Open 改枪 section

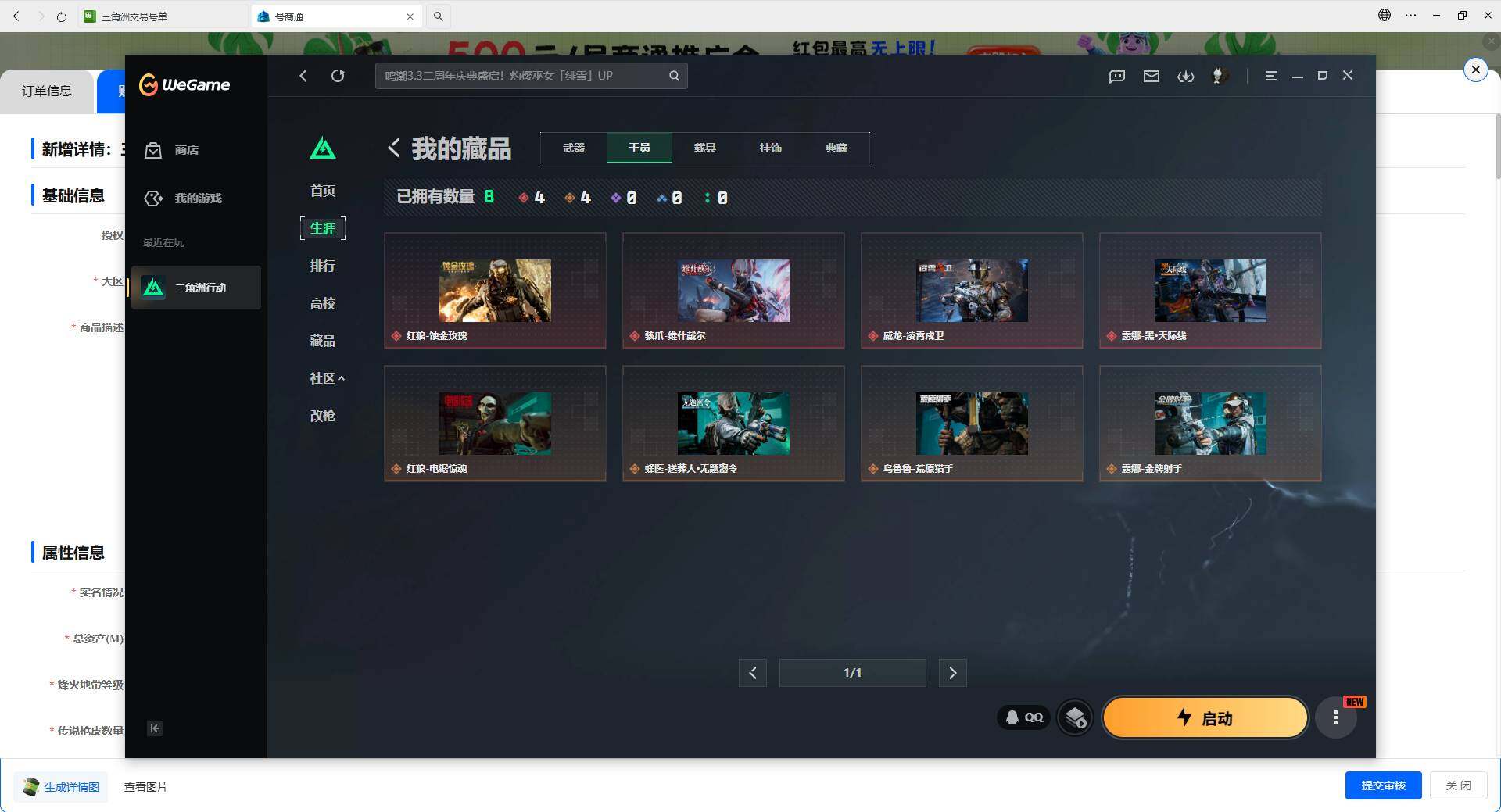[323, 416]
